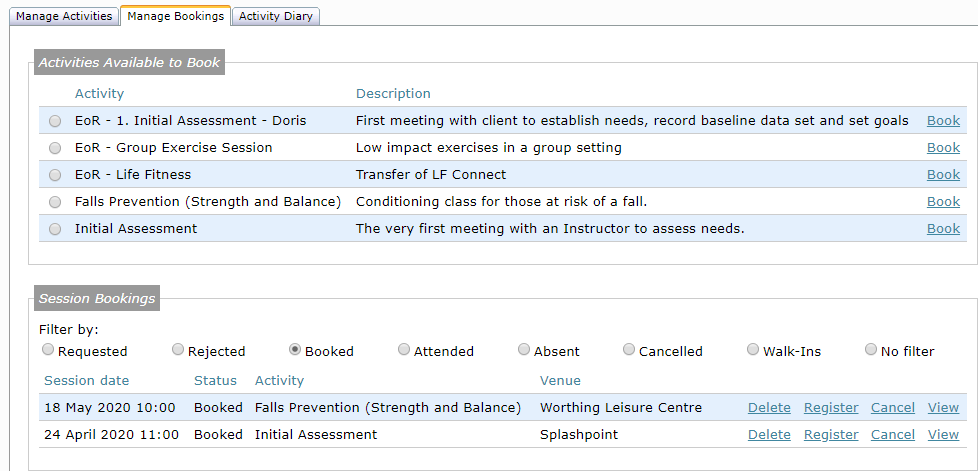
Task: Filter bookings by Attended status
Action: coord(404,349)
